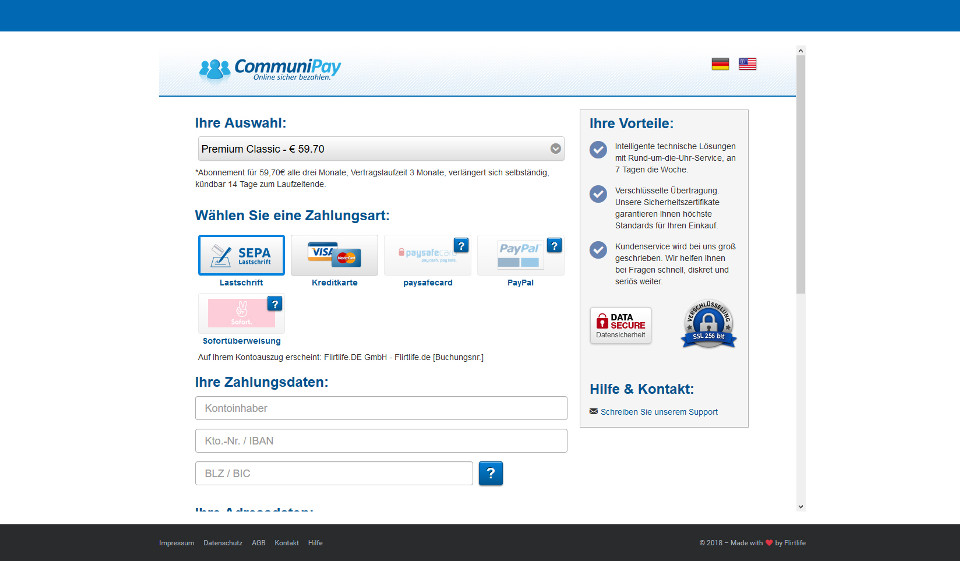The image size is (960, 561).
Task: Open the Impressum footer link
Action: (x=176, y=543)
